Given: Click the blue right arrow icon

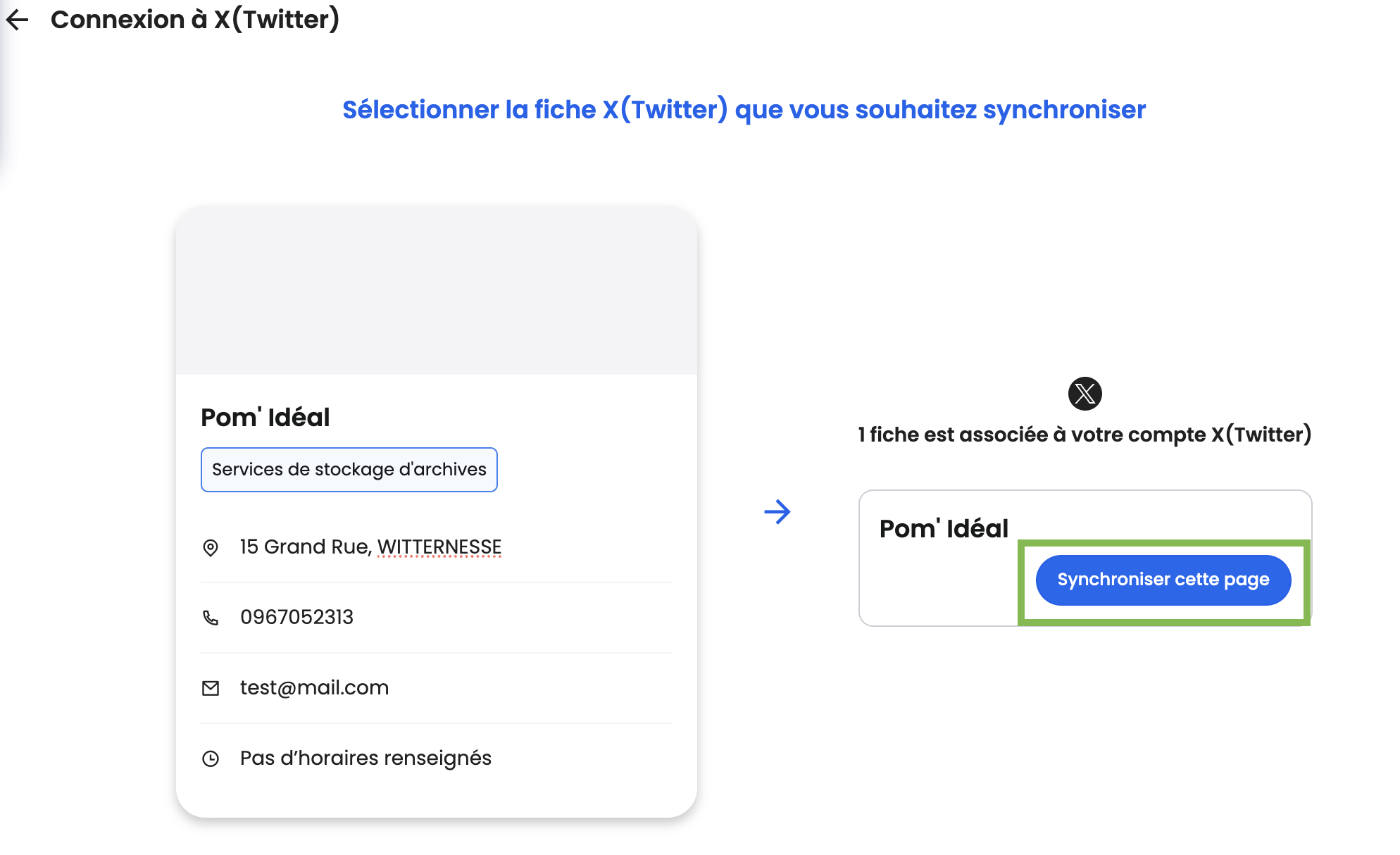Looking at the screenshot, I should click(x=777, y=511).
